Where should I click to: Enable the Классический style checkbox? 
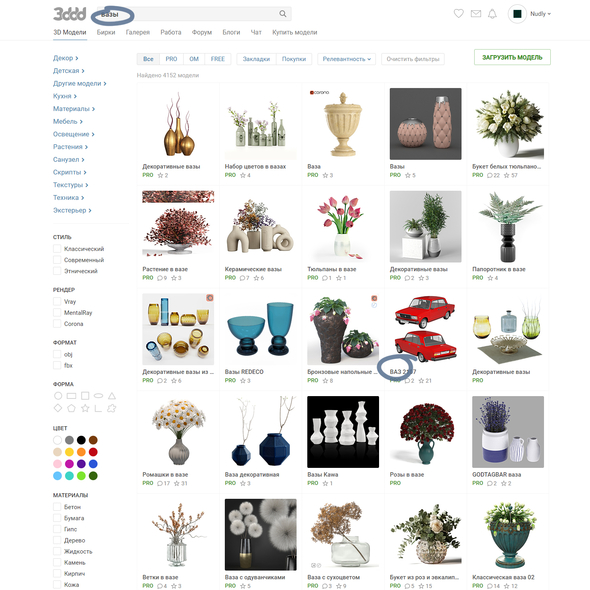tap(57, 249)
